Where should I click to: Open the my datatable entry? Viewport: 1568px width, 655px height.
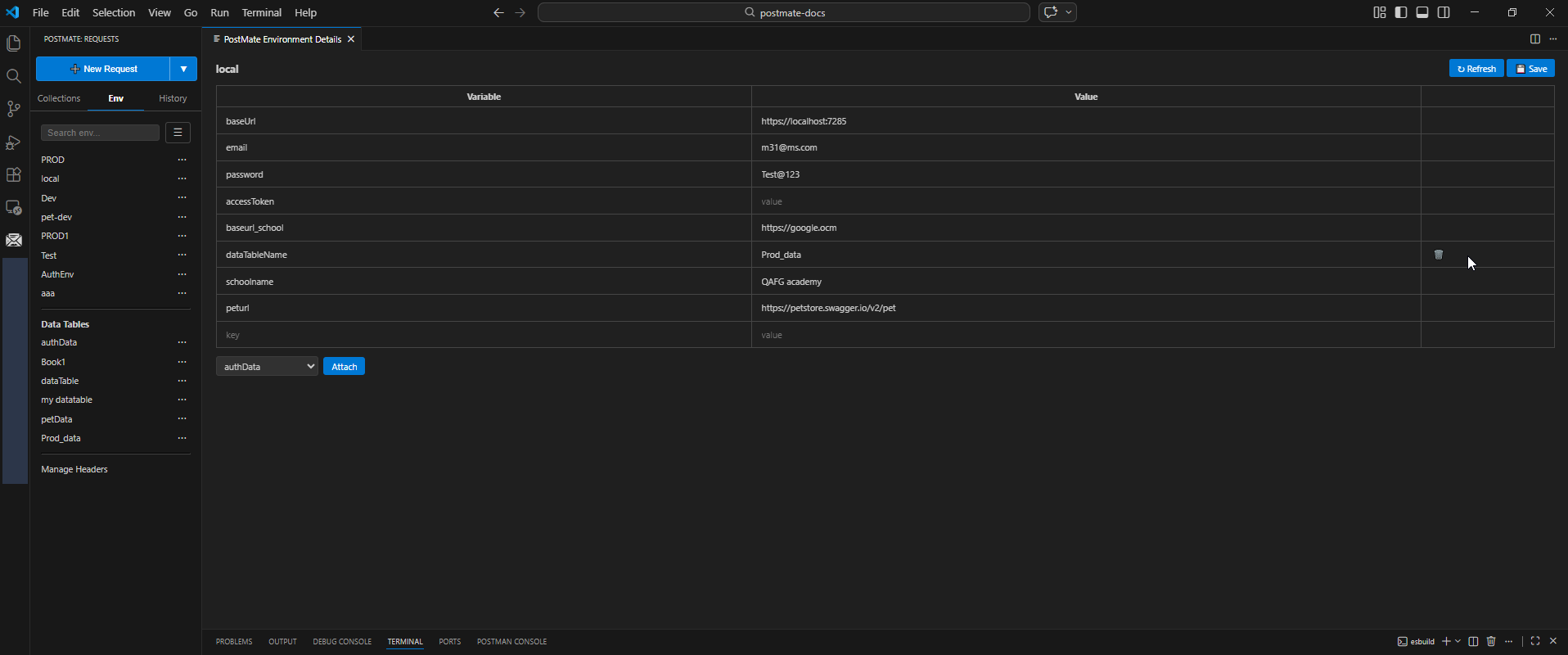(66, 400)
